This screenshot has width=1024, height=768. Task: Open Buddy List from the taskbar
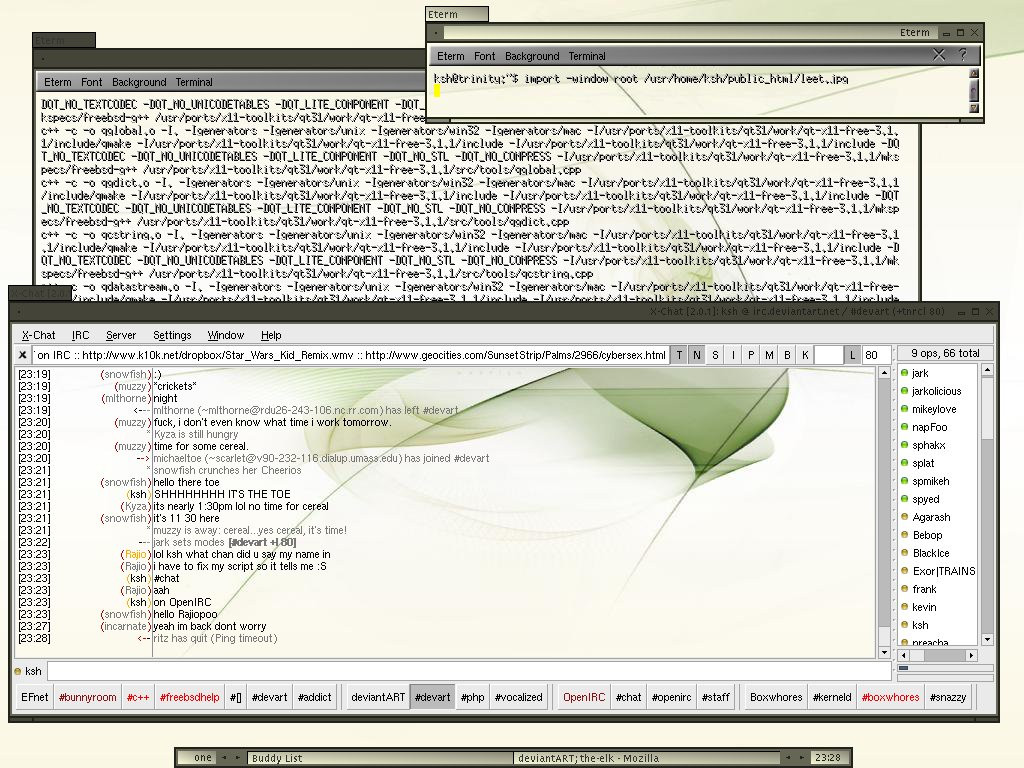coord(379,758)
